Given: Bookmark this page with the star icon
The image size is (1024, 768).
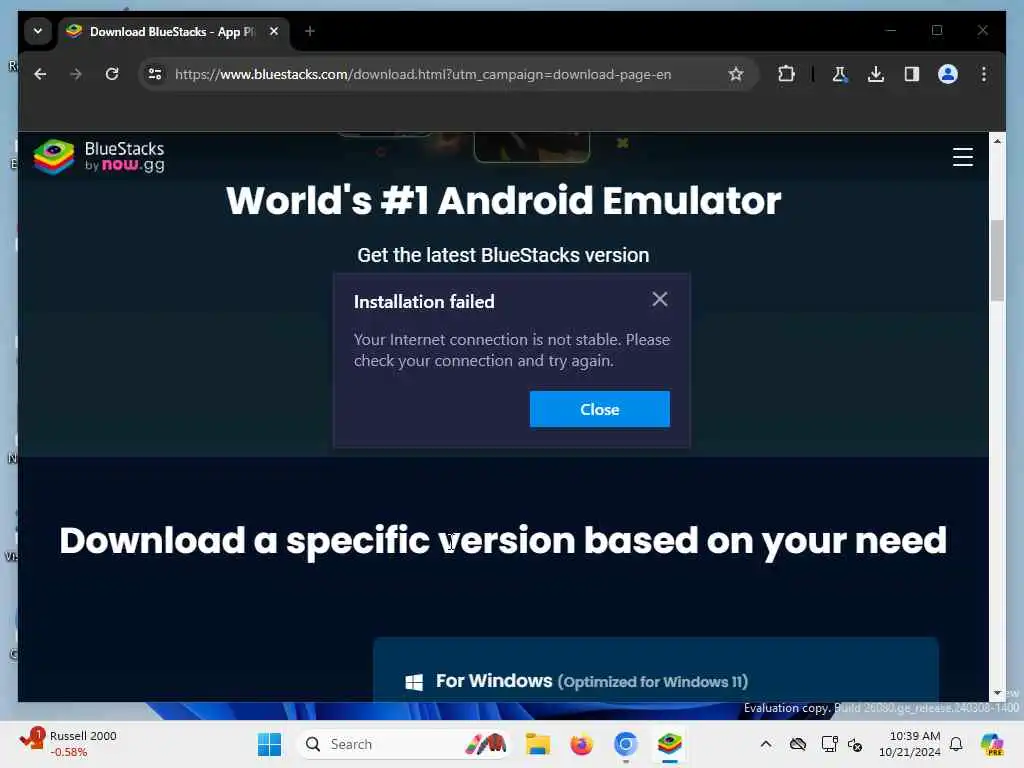Looking at the screenshot, I should (736, 74).
